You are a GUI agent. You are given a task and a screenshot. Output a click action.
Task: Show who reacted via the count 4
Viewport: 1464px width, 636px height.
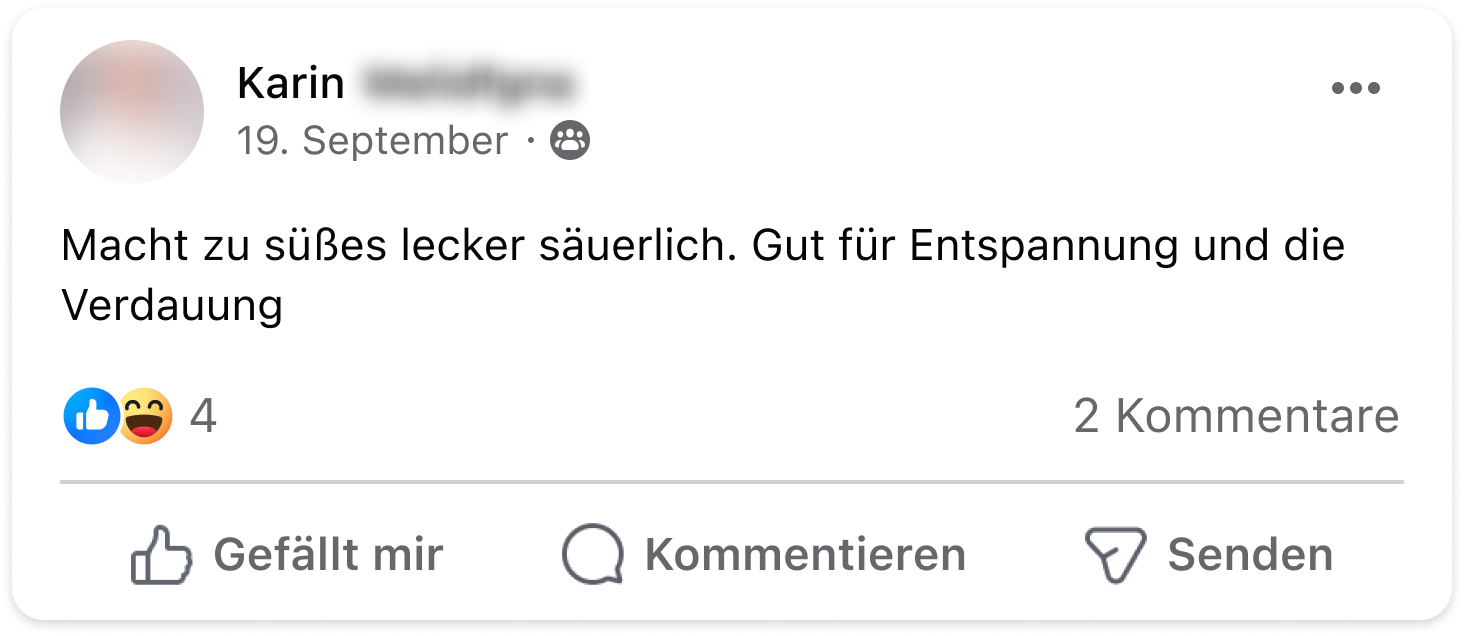[x=203, y=416]
